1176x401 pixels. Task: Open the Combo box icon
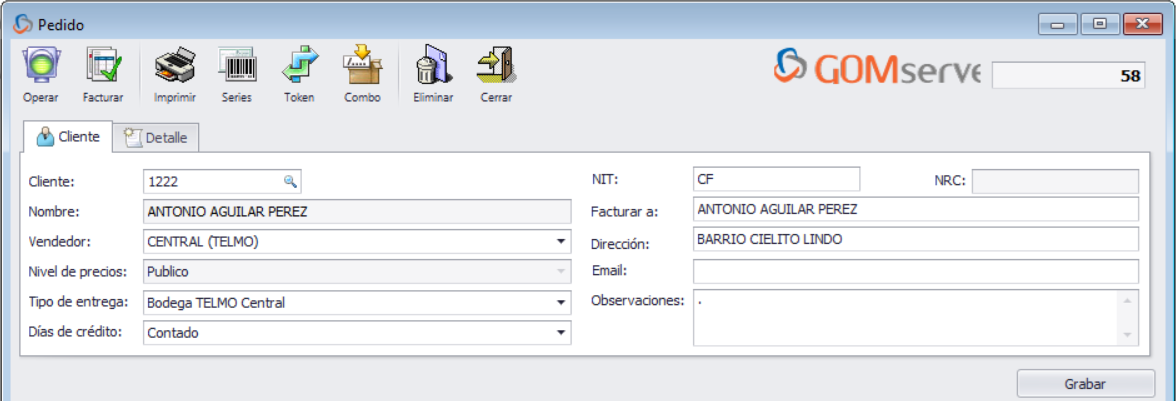coord(362,66)
